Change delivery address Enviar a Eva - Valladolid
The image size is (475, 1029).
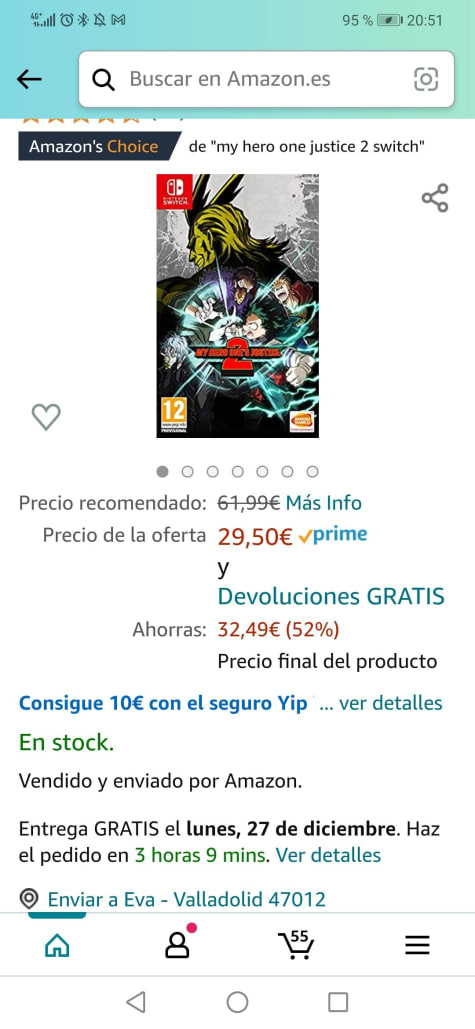[173, 898]
